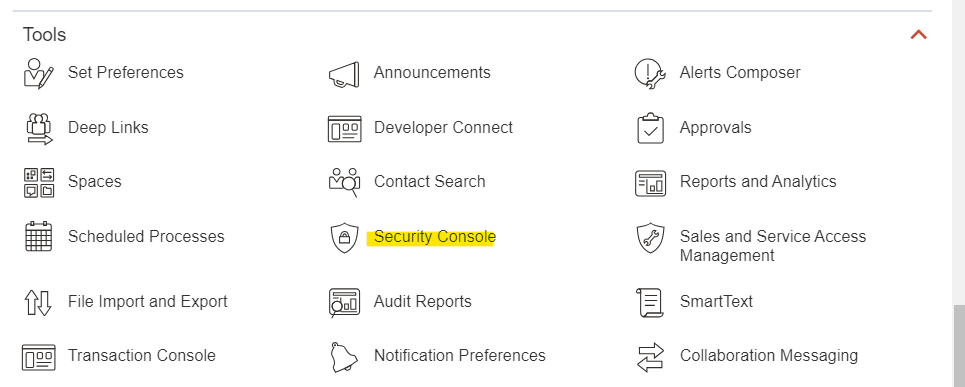Click the vertical scrollbar thumb
Image resolution: width=965 pixels, height=387 pixels.
tap(959, 346)
